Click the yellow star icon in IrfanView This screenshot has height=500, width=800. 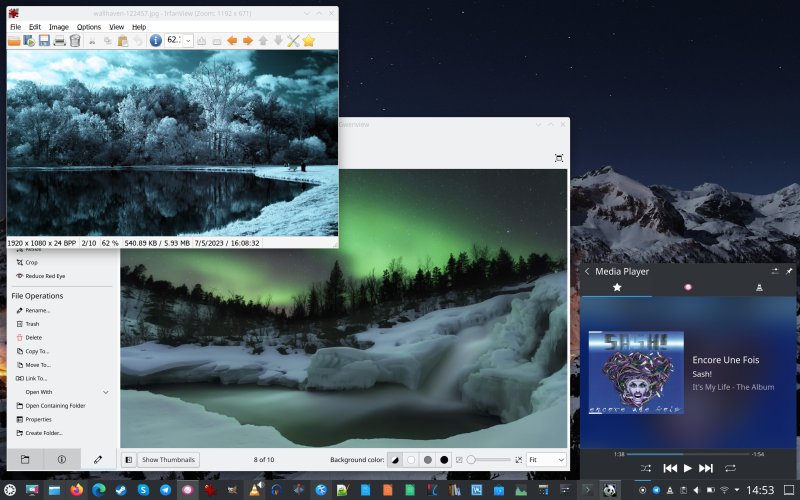[x=309, y=41]
